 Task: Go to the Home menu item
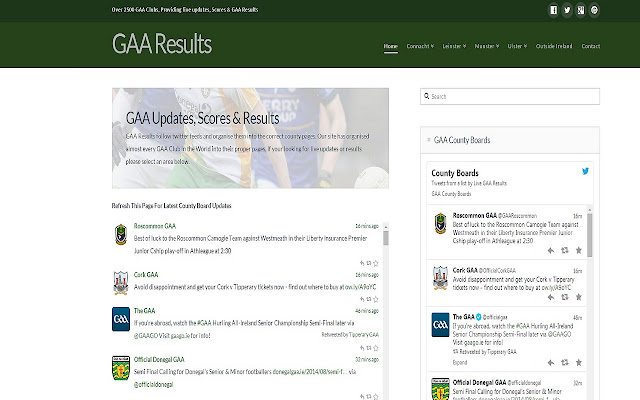391,46
